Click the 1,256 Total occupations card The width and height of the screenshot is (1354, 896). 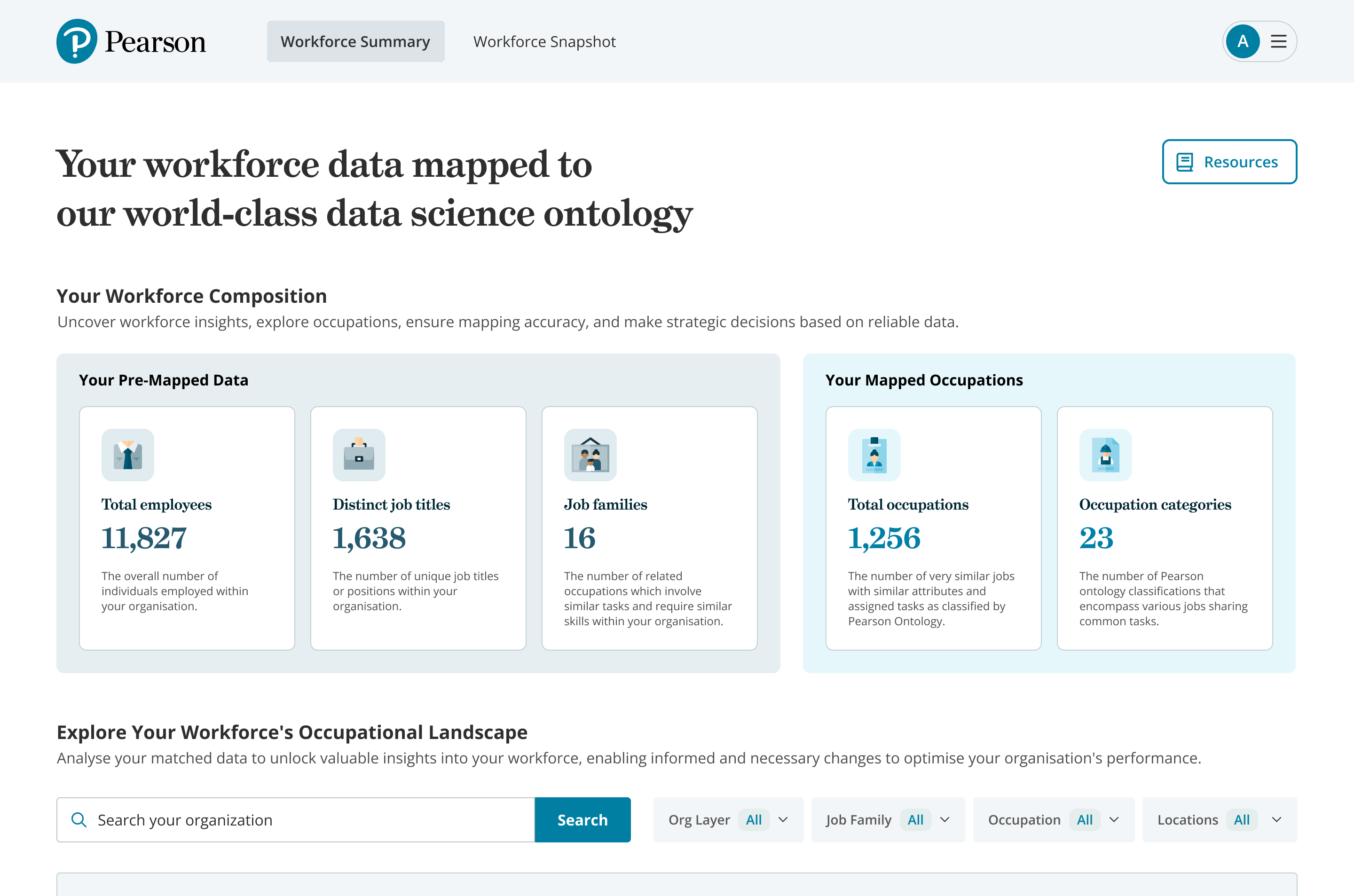933,528
